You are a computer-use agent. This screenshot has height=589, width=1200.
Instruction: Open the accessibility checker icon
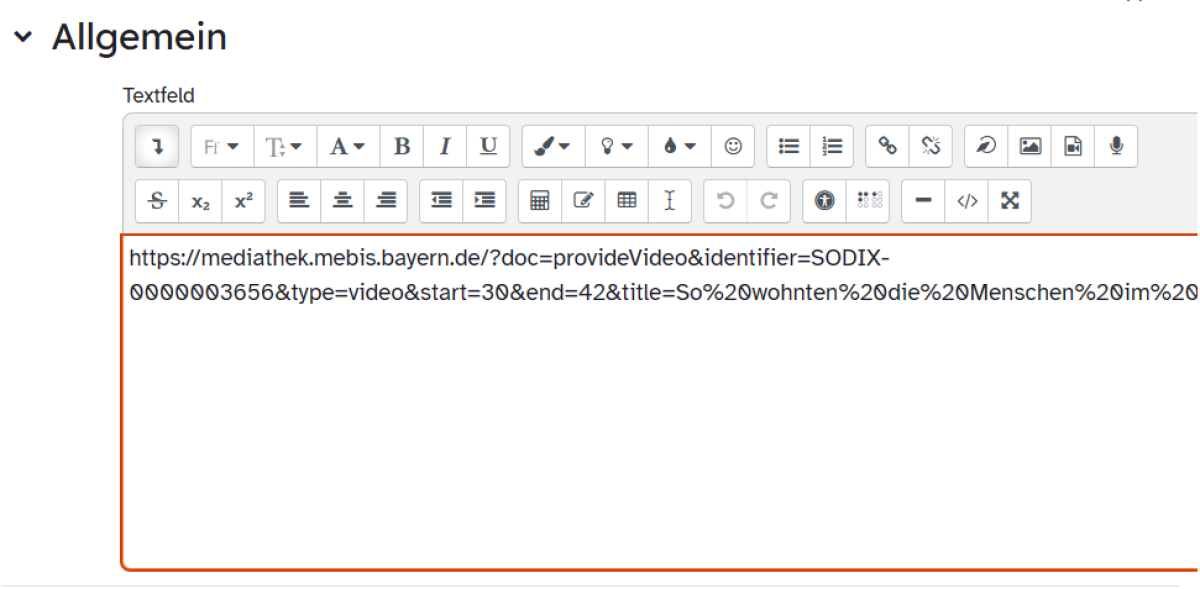(824, 200)
